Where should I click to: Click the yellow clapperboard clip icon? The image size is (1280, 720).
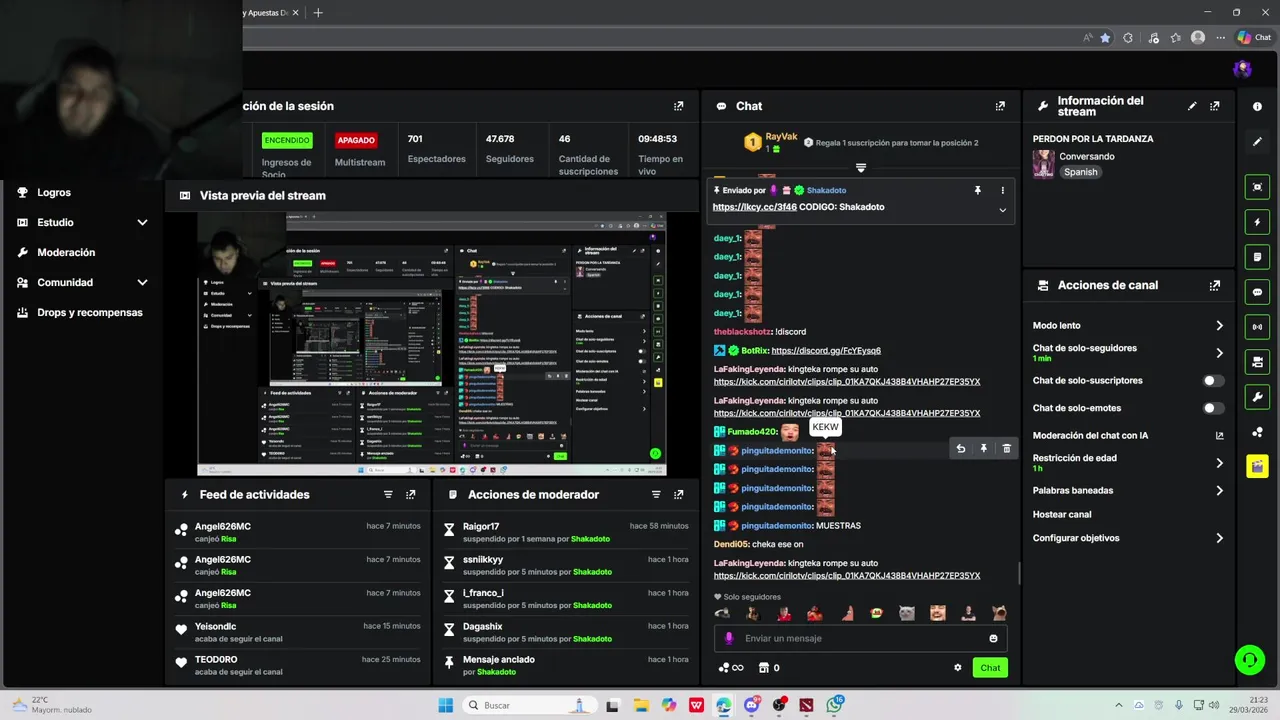coord(1257,467)
